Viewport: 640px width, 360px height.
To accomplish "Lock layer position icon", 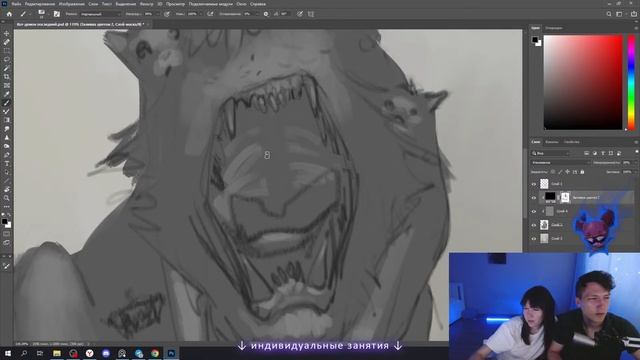I will pos(567,172).
